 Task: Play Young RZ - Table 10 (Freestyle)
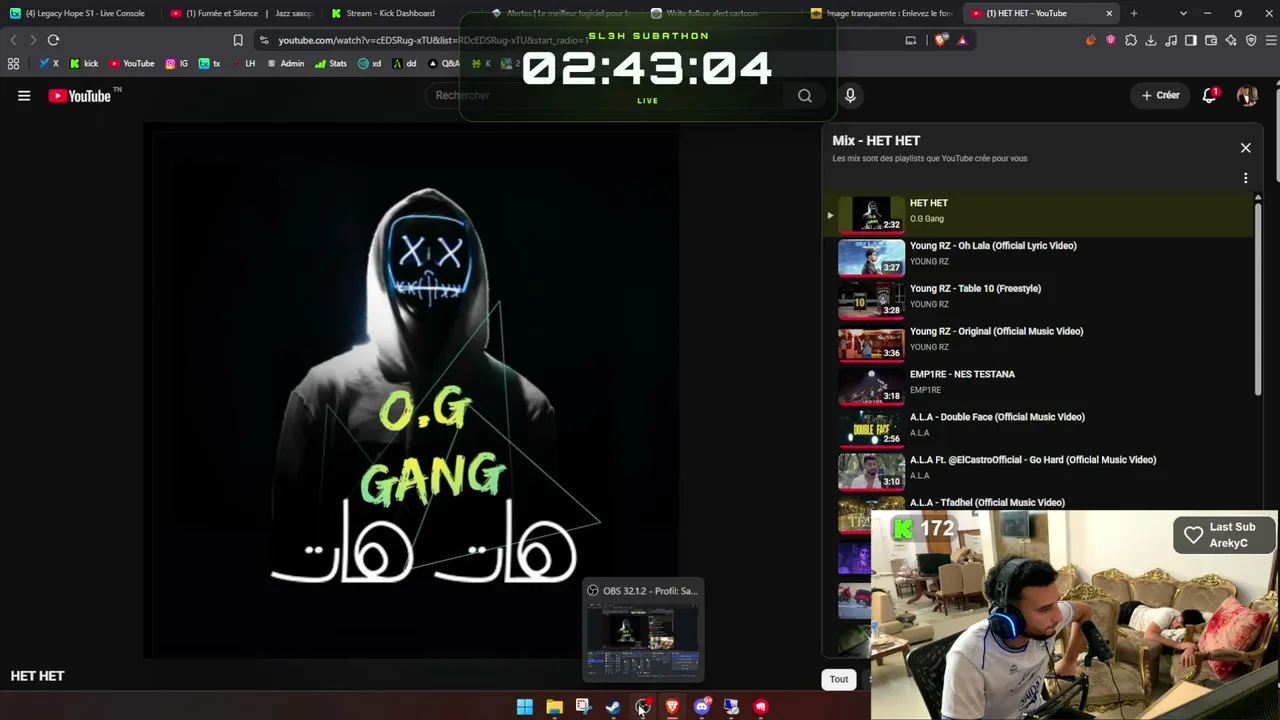click(1040, 300)
